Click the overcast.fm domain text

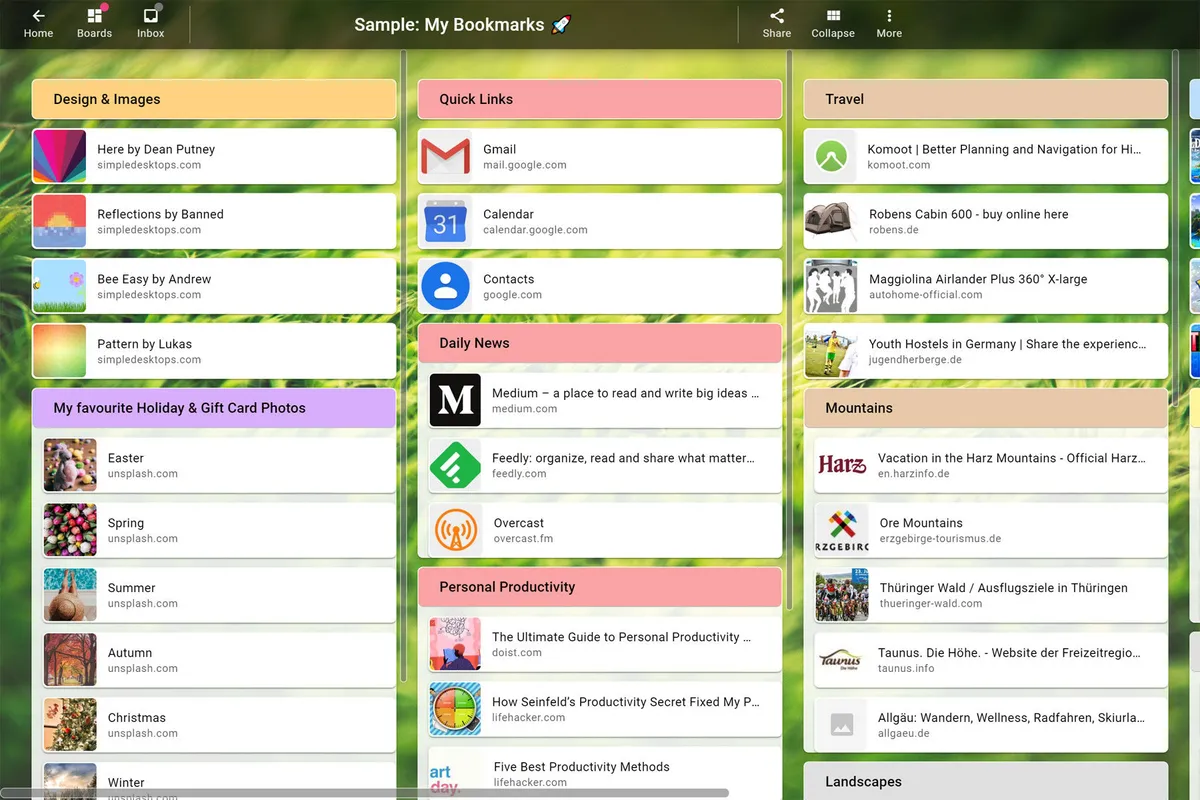click(x=523, y=539)
